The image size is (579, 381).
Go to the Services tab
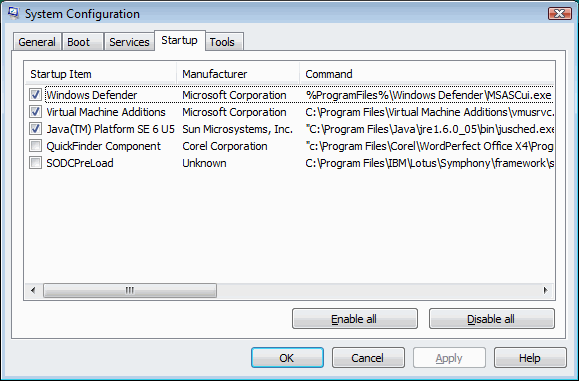[129, 42]
